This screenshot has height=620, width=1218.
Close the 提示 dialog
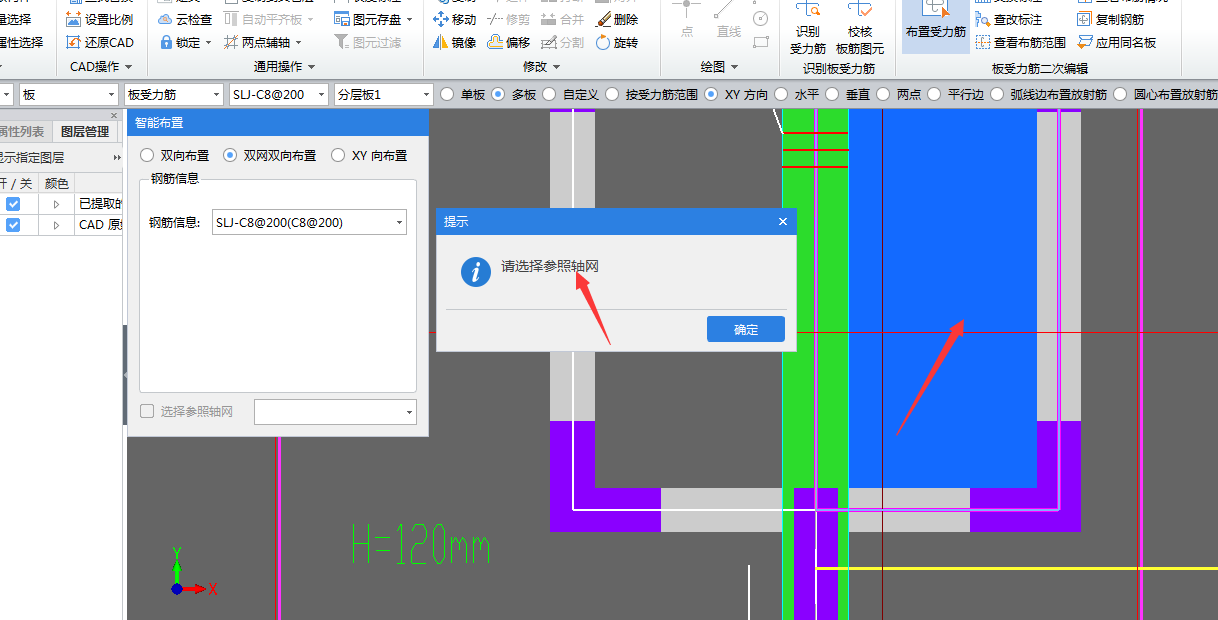[x=783, y=221]
